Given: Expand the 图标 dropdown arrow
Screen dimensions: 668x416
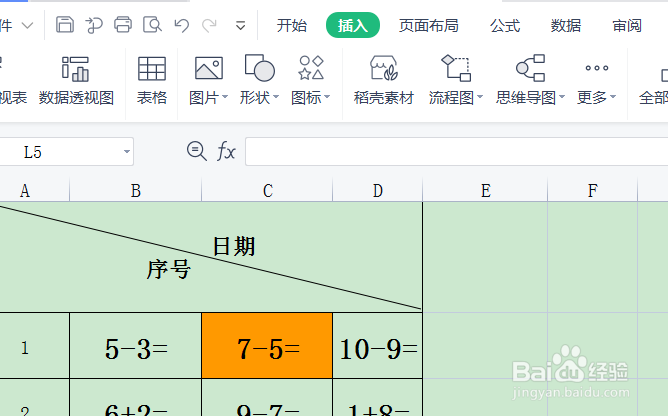Looking at the screenshot, I should point(327,97).
